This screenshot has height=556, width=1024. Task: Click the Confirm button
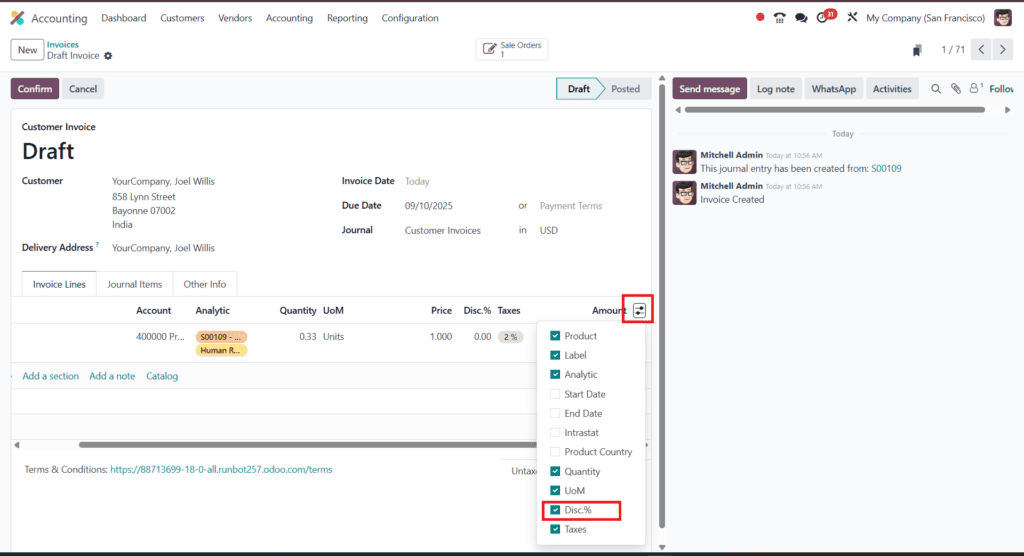pyautogui.click(x=35, y=89)
